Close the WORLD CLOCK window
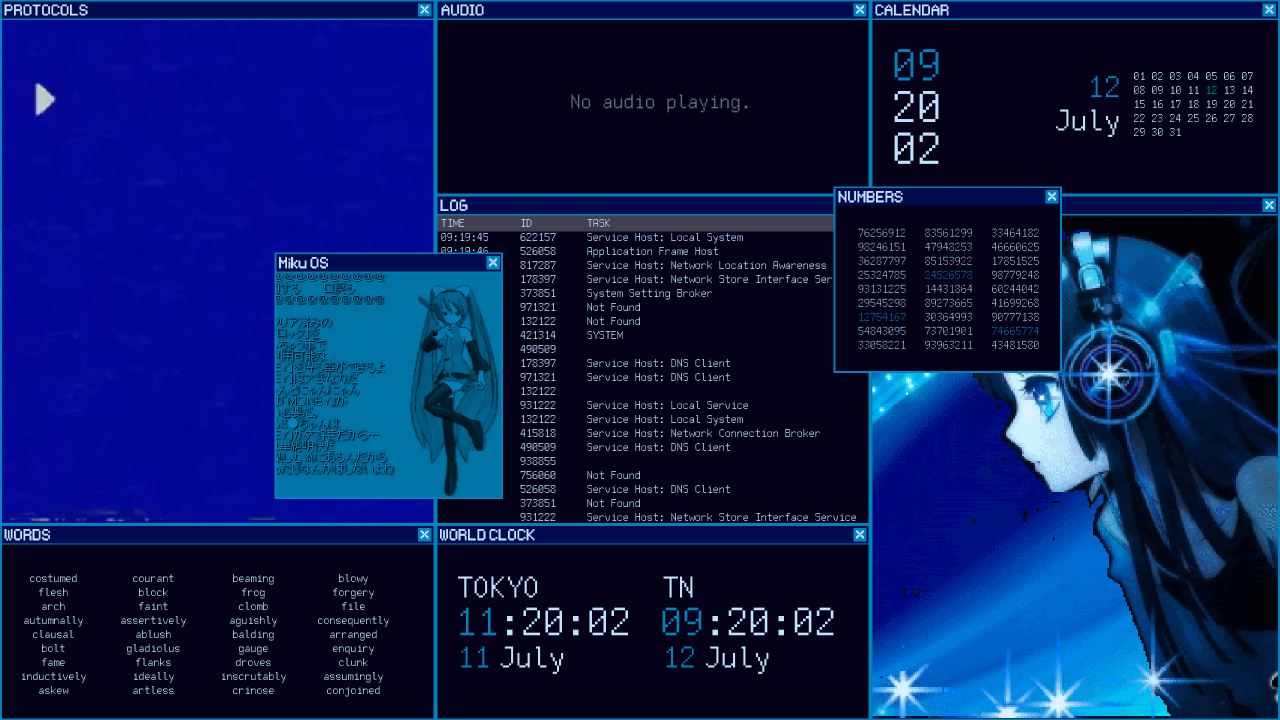This screenshot has height=720, width=1280. click(860, 535)
